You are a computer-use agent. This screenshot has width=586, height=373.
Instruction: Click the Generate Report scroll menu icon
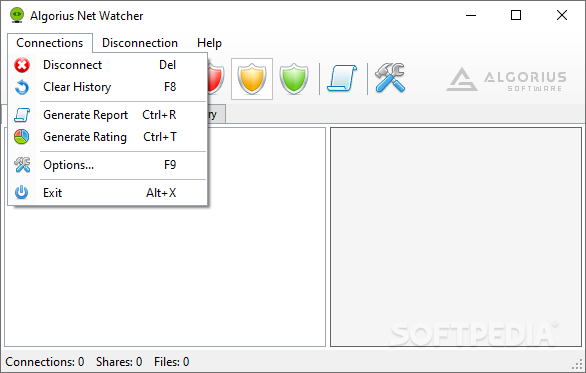pyautogui.click(x=22, y=115)
